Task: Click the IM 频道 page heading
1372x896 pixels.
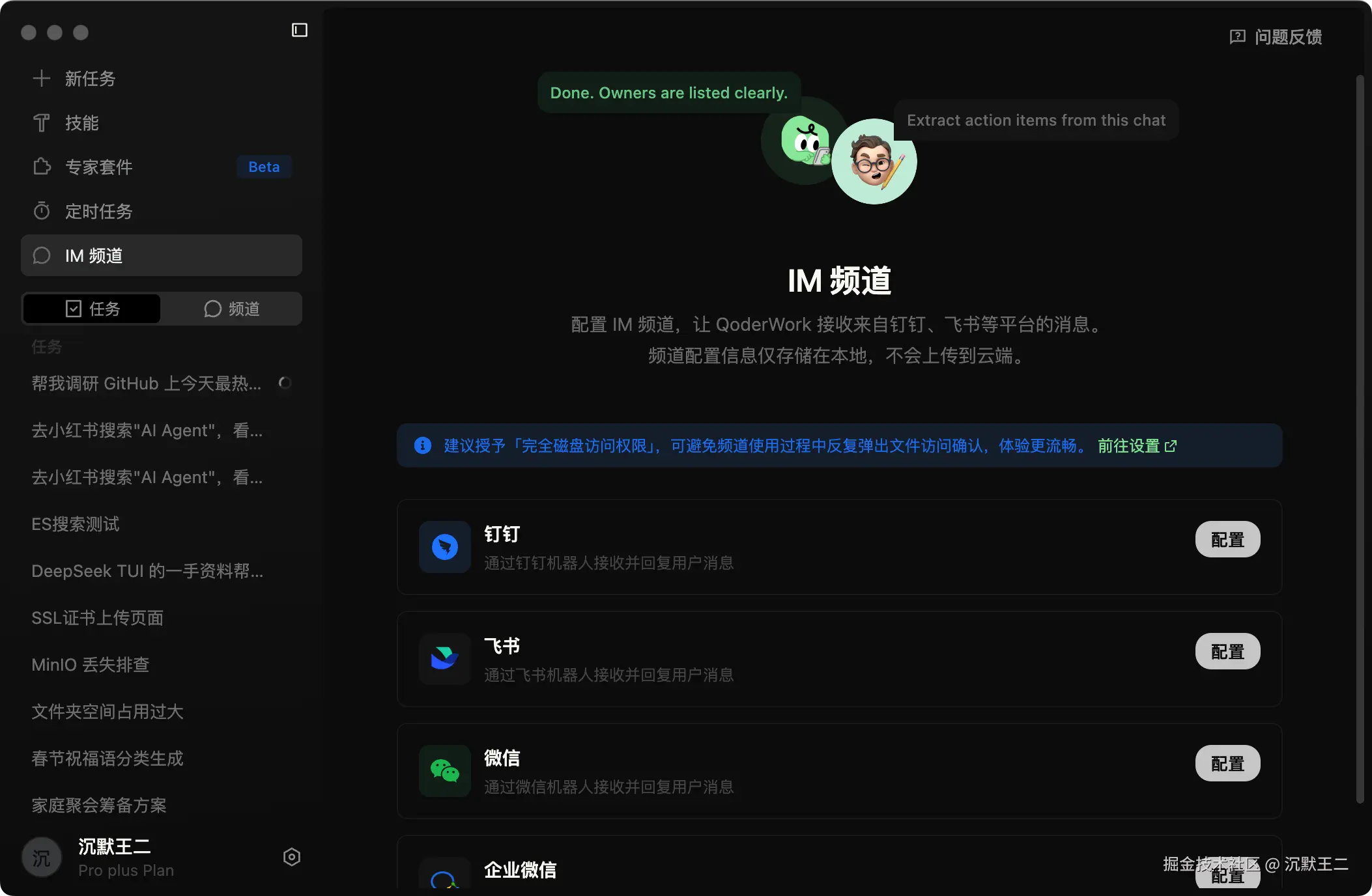Action: coord(839,281)
